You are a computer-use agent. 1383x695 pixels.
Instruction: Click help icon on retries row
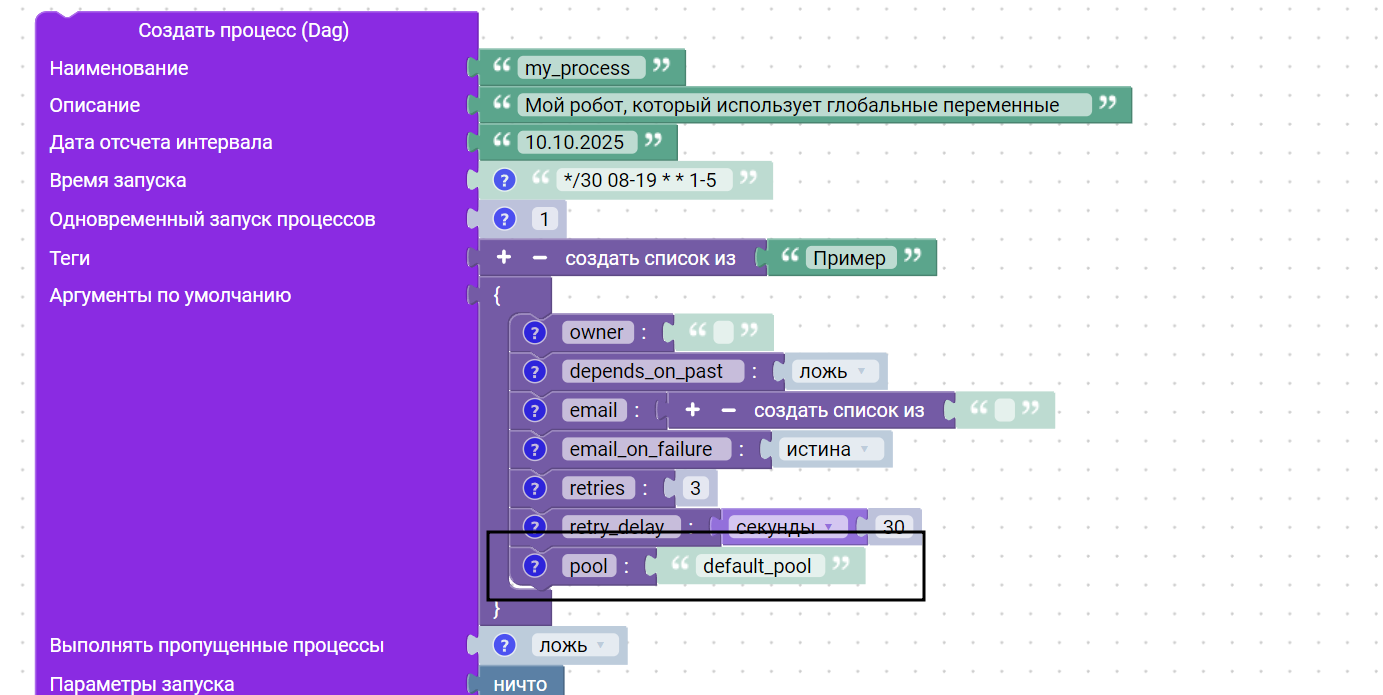[x=535, y=488]
